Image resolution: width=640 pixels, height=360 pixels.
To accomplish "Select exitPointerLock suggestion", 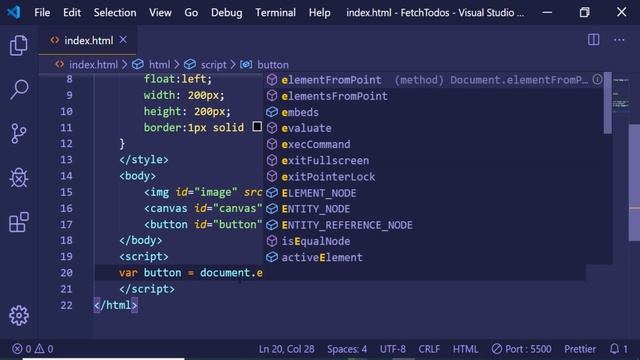I will (434, 176).
